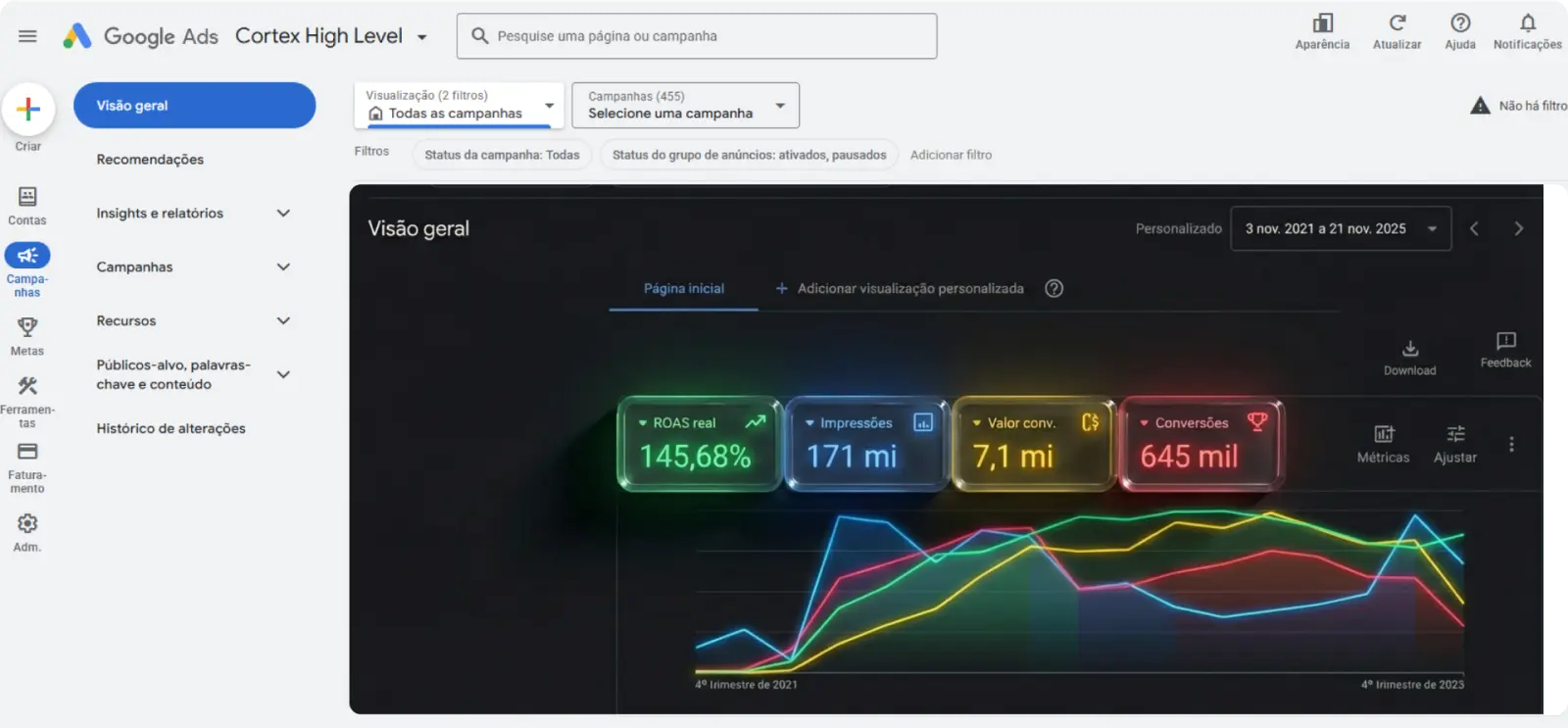The height and width of the screenshot is (728, 1568).
Task: Click the campaign search field
Action: (697, 36)
